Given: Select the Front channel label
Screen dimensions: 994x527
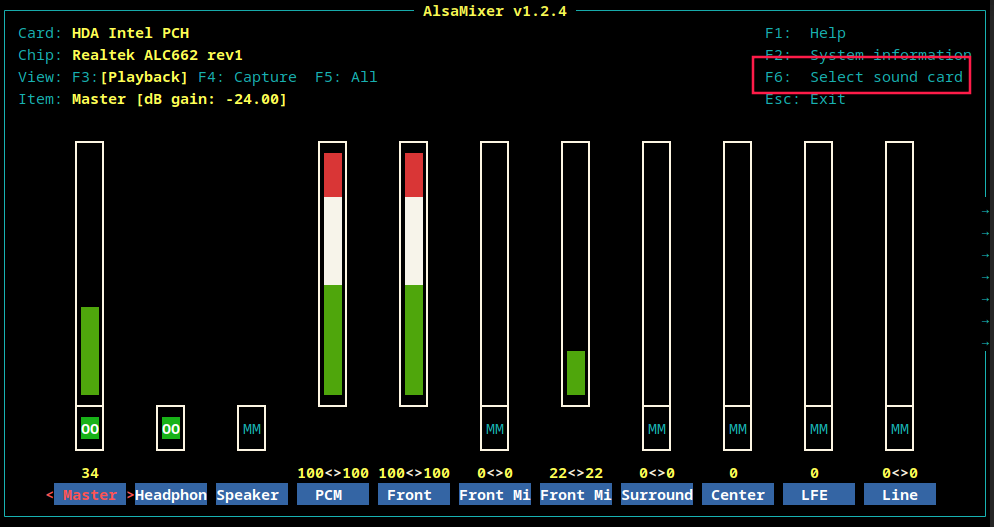Looking at the screenshot, I should click(414, 495).
